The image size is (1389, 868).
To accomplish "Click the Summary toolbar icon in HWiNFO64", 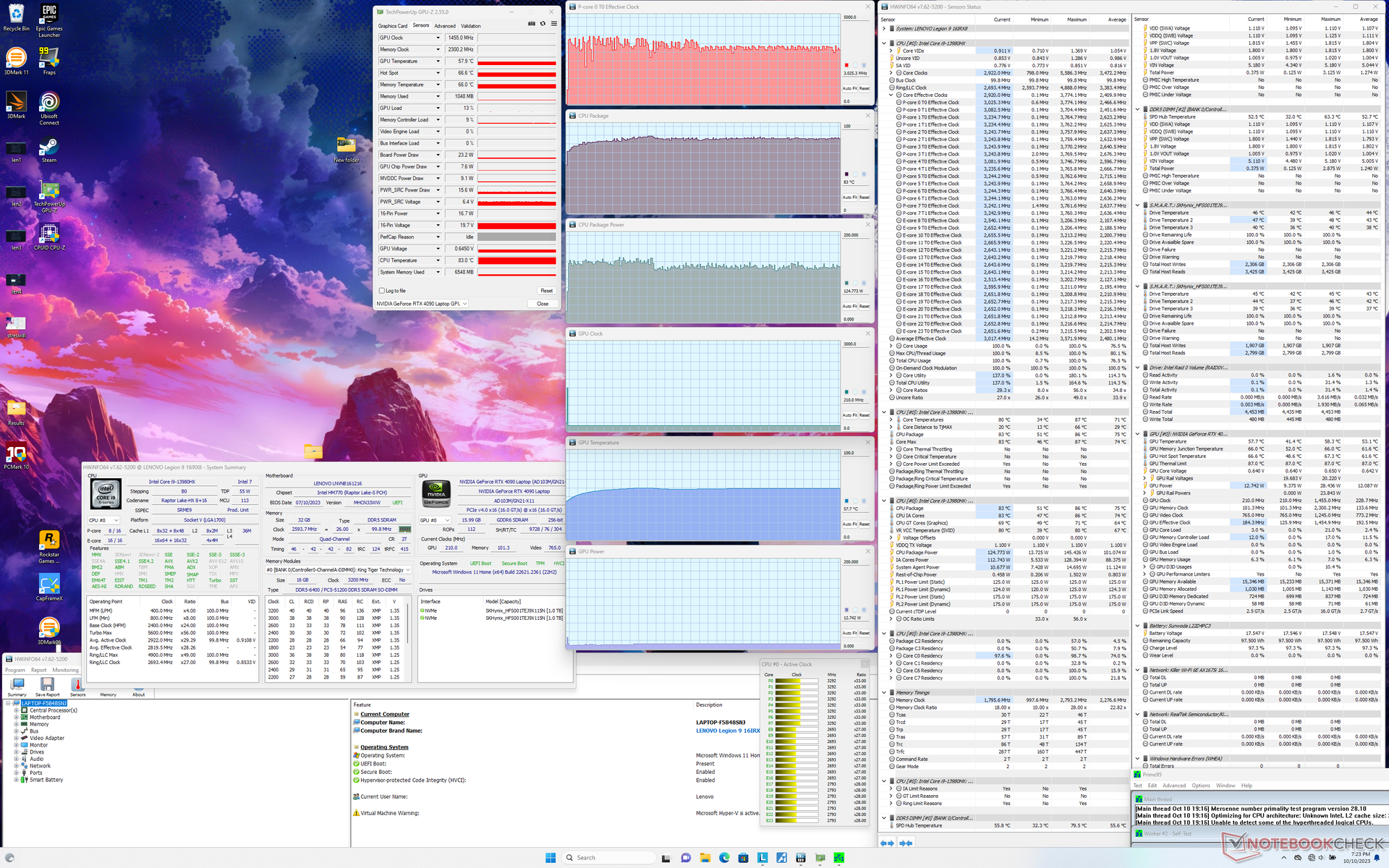I will 17,684.
